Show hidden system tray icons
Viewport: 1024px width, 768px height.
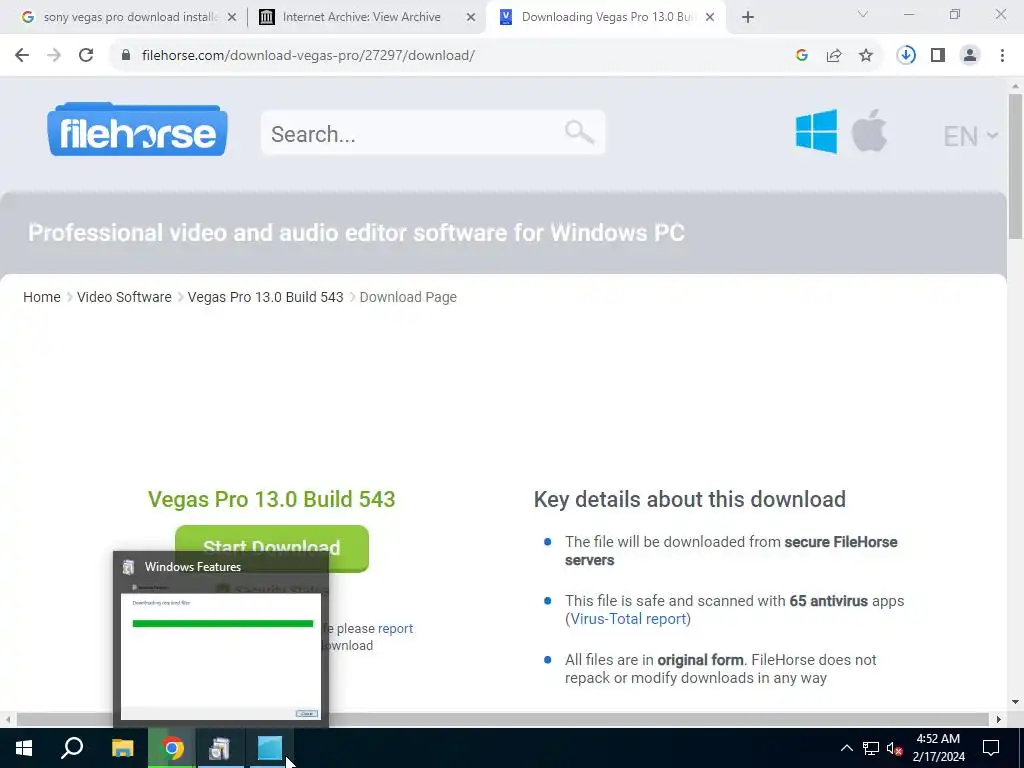click(846, 748)
